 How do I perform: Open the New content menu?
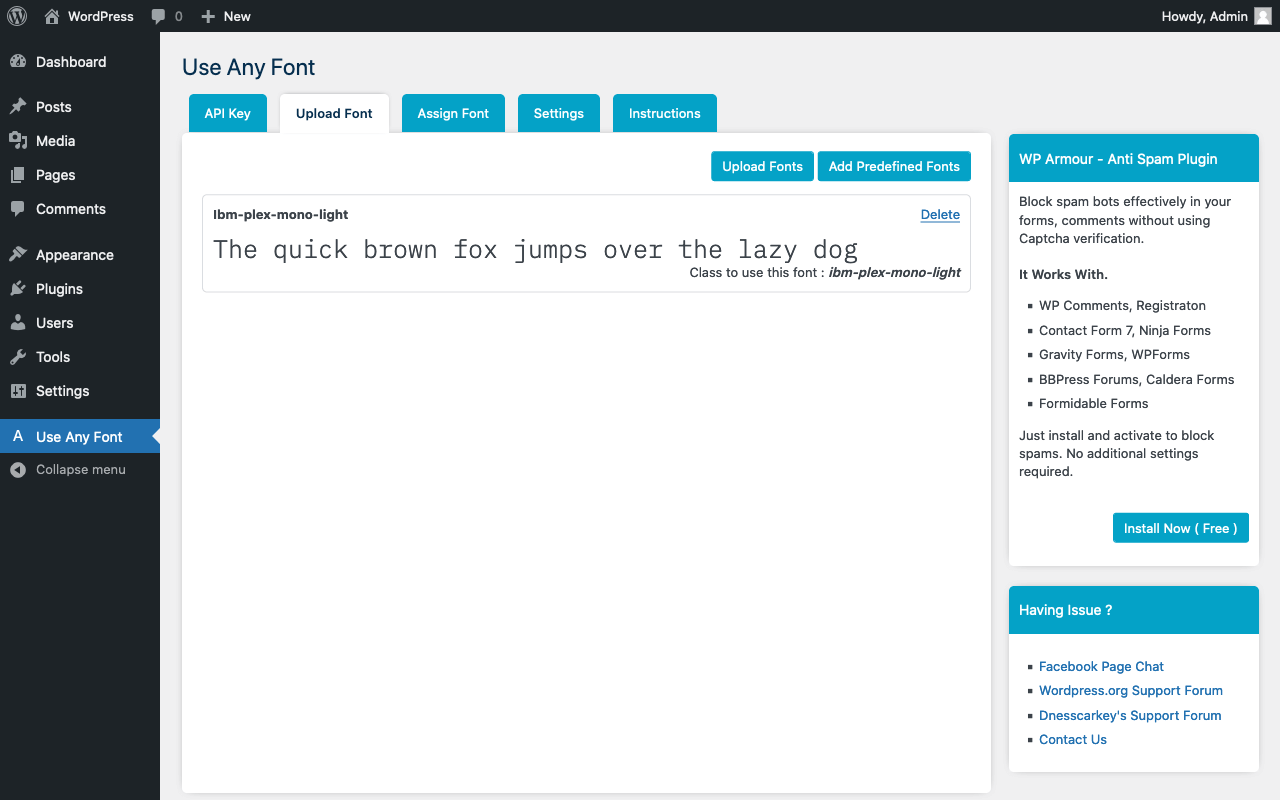click(x=226, y=16)
